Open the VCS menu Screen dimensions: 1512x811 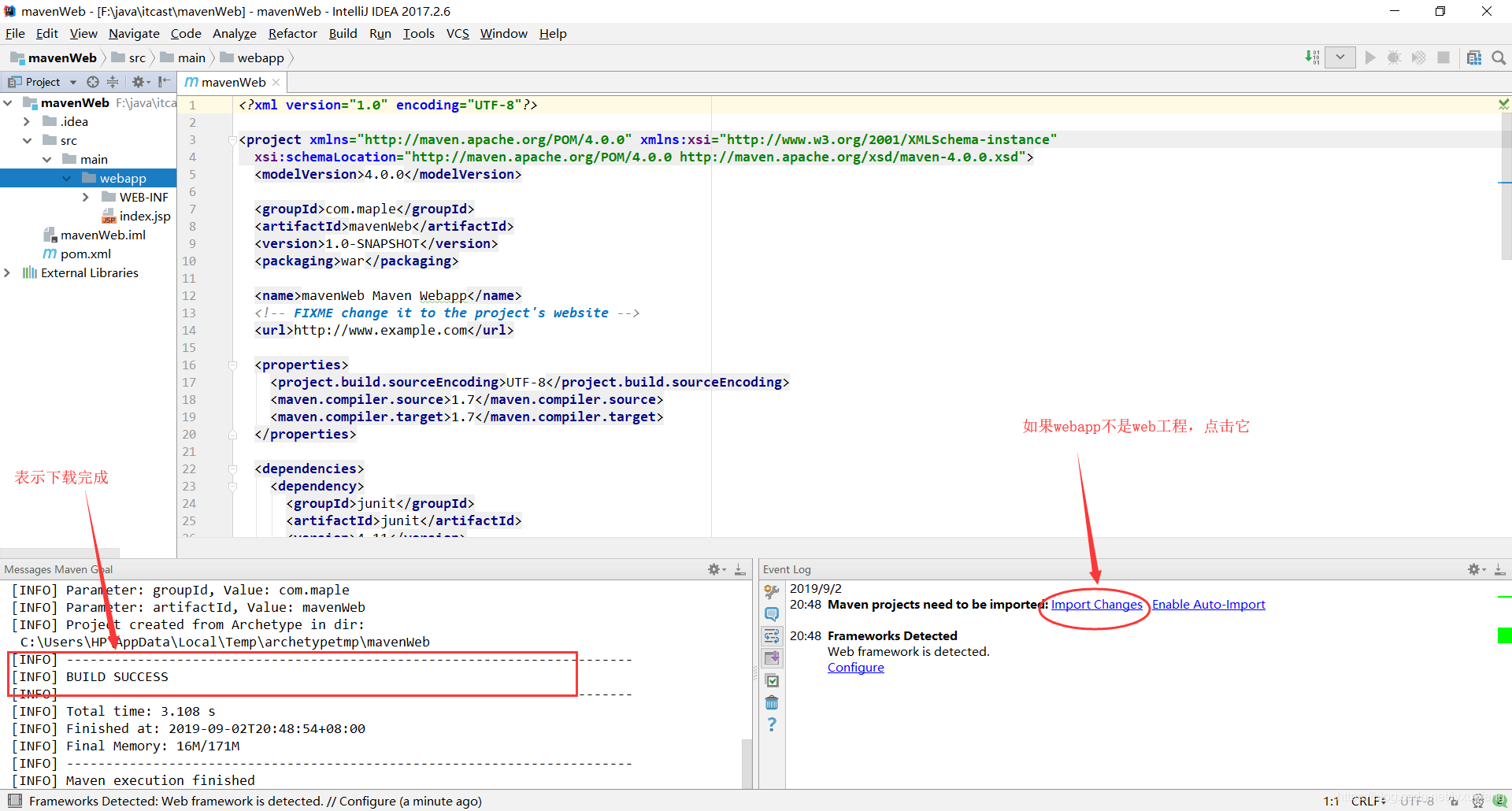[x=458, y=33]
